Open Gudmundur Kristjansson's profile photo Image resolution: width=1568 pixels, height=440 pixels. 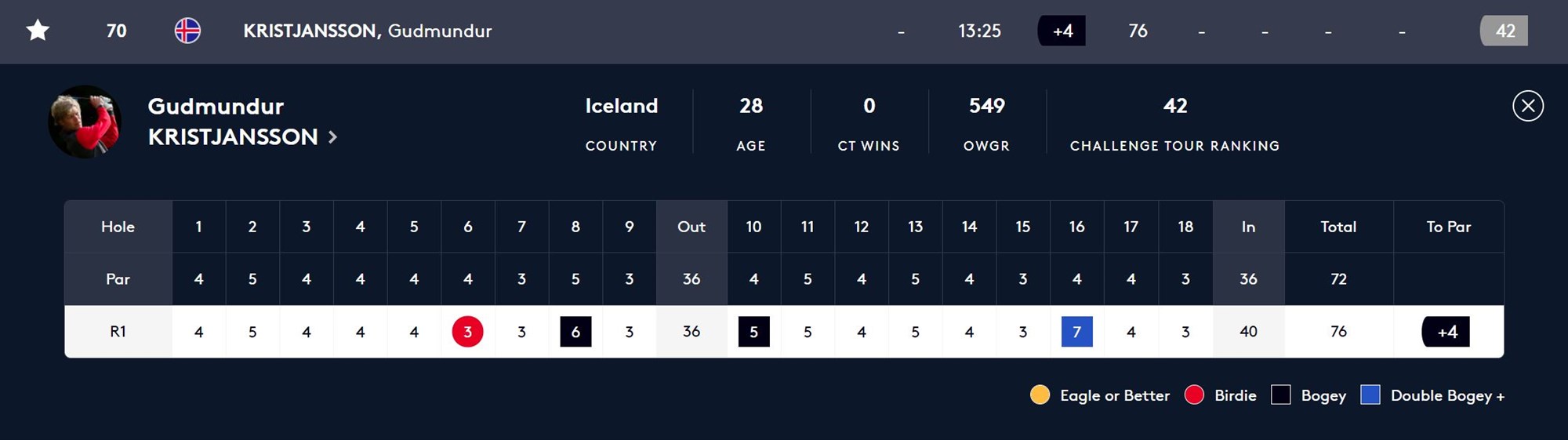coord(85,122)
